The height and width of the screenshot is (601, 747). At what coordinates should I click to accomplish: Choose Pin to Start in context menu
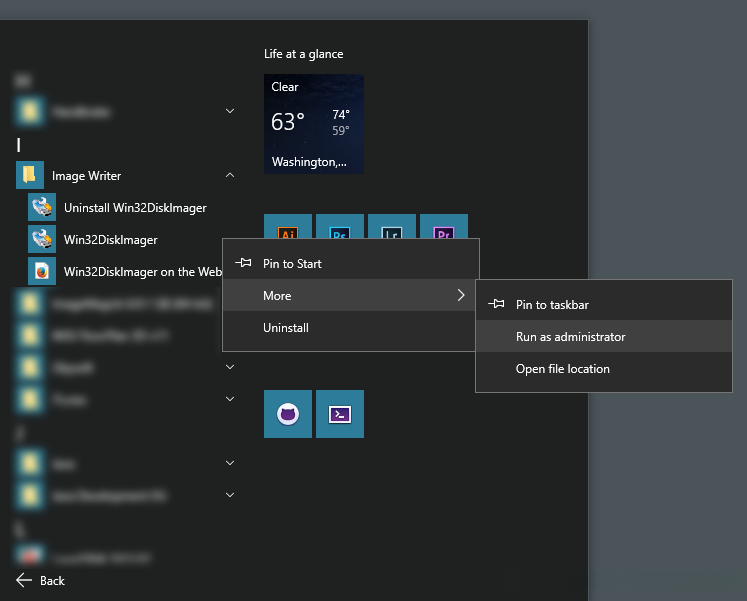[292, 264]
